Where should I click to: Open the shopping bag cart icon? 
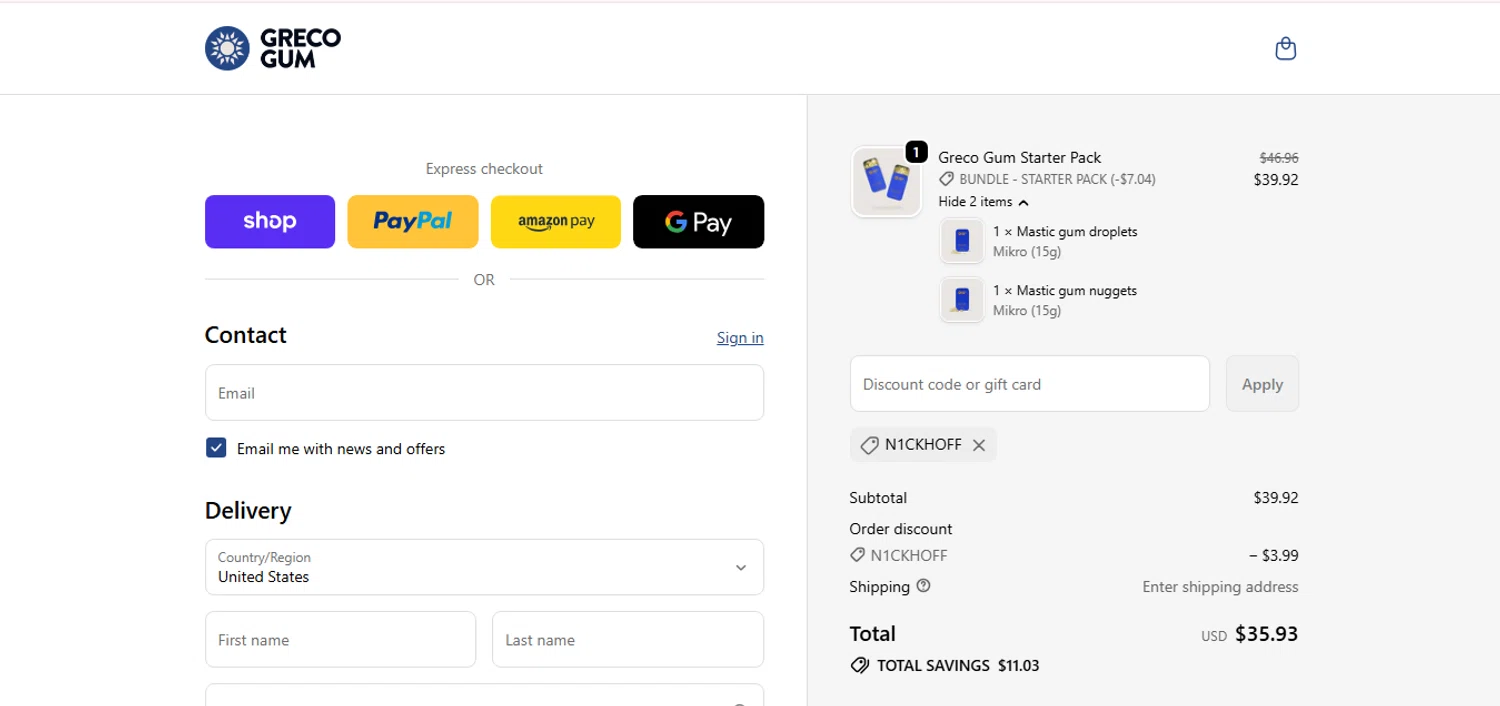point(1286,48)
